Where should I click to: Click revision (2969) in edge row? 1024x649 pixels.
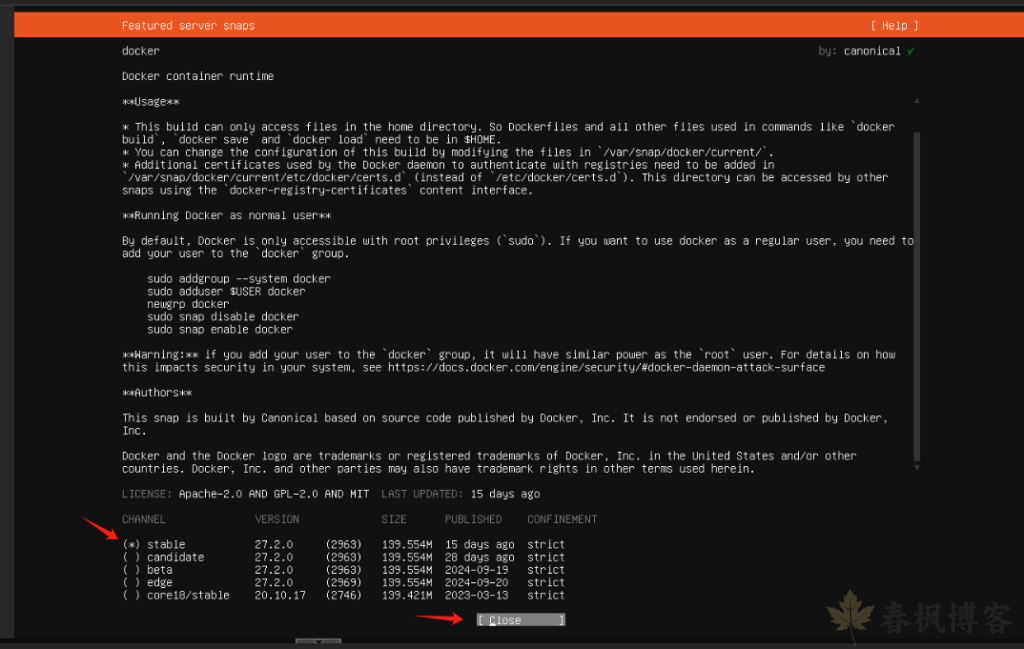click(x=344, y=582)
